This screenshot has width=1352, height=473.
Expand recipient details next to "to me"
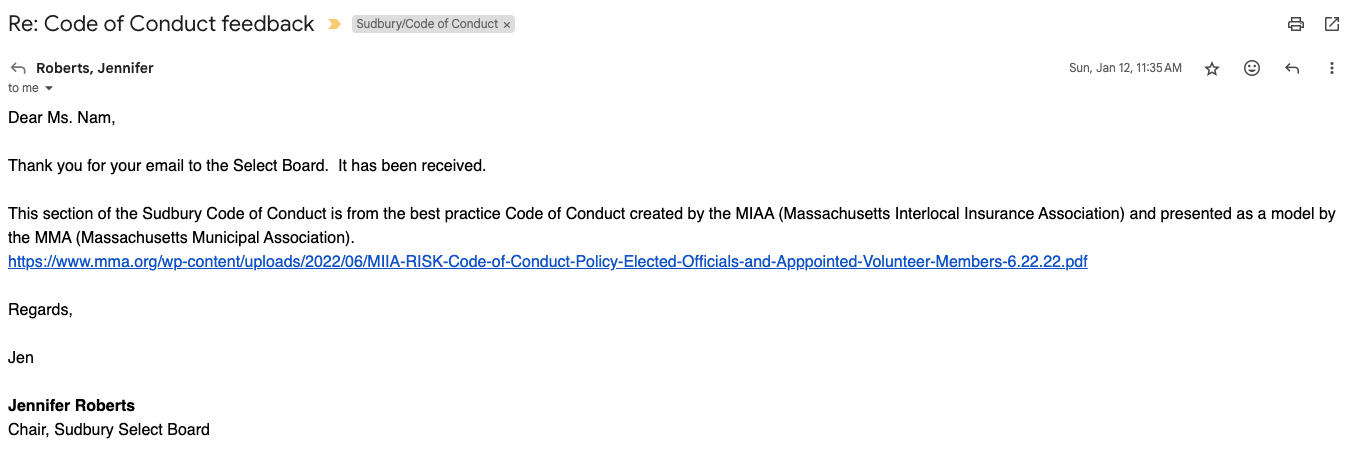(x=49, y=88)
